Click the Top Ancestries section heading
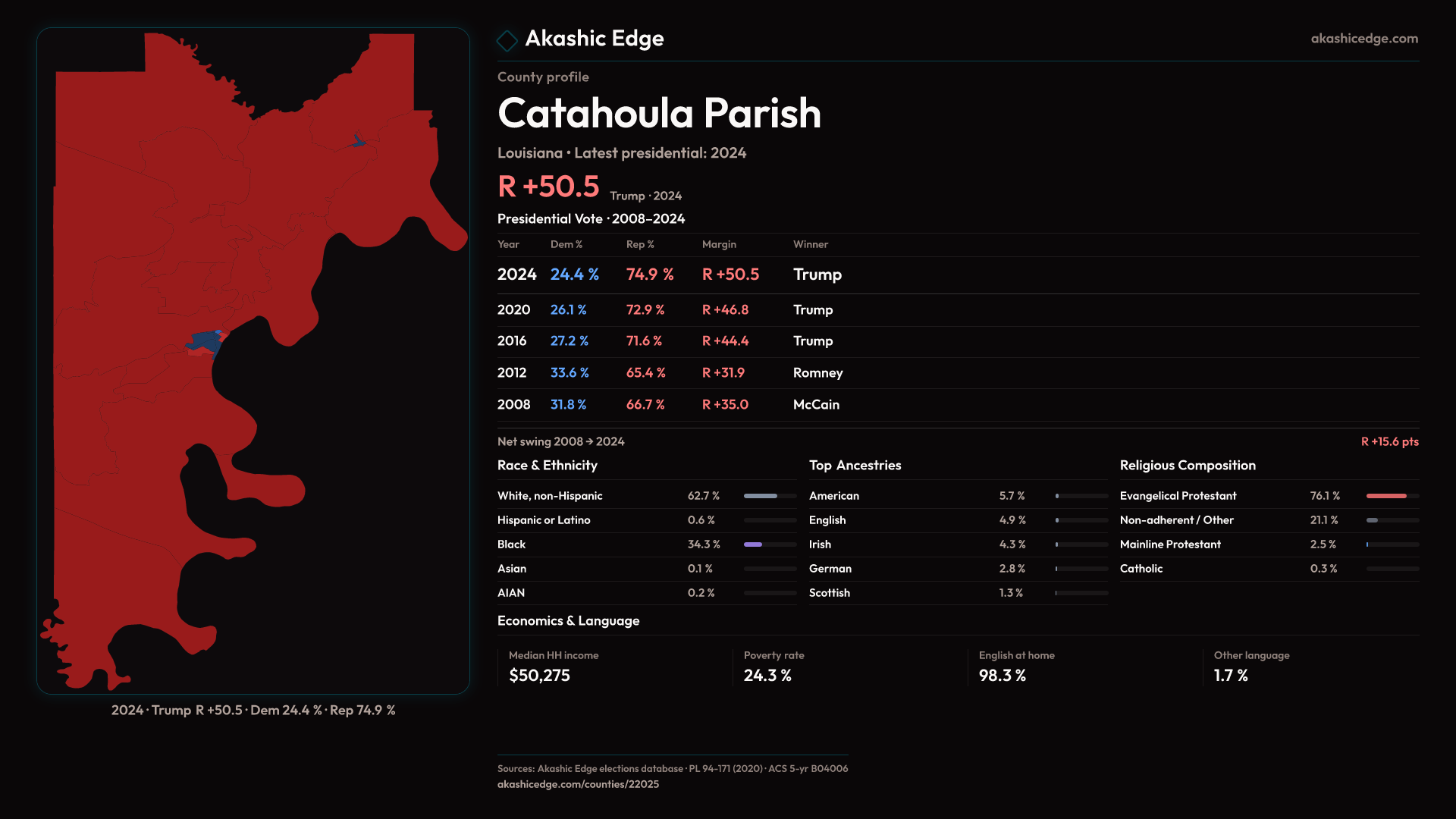 (855, 466)
